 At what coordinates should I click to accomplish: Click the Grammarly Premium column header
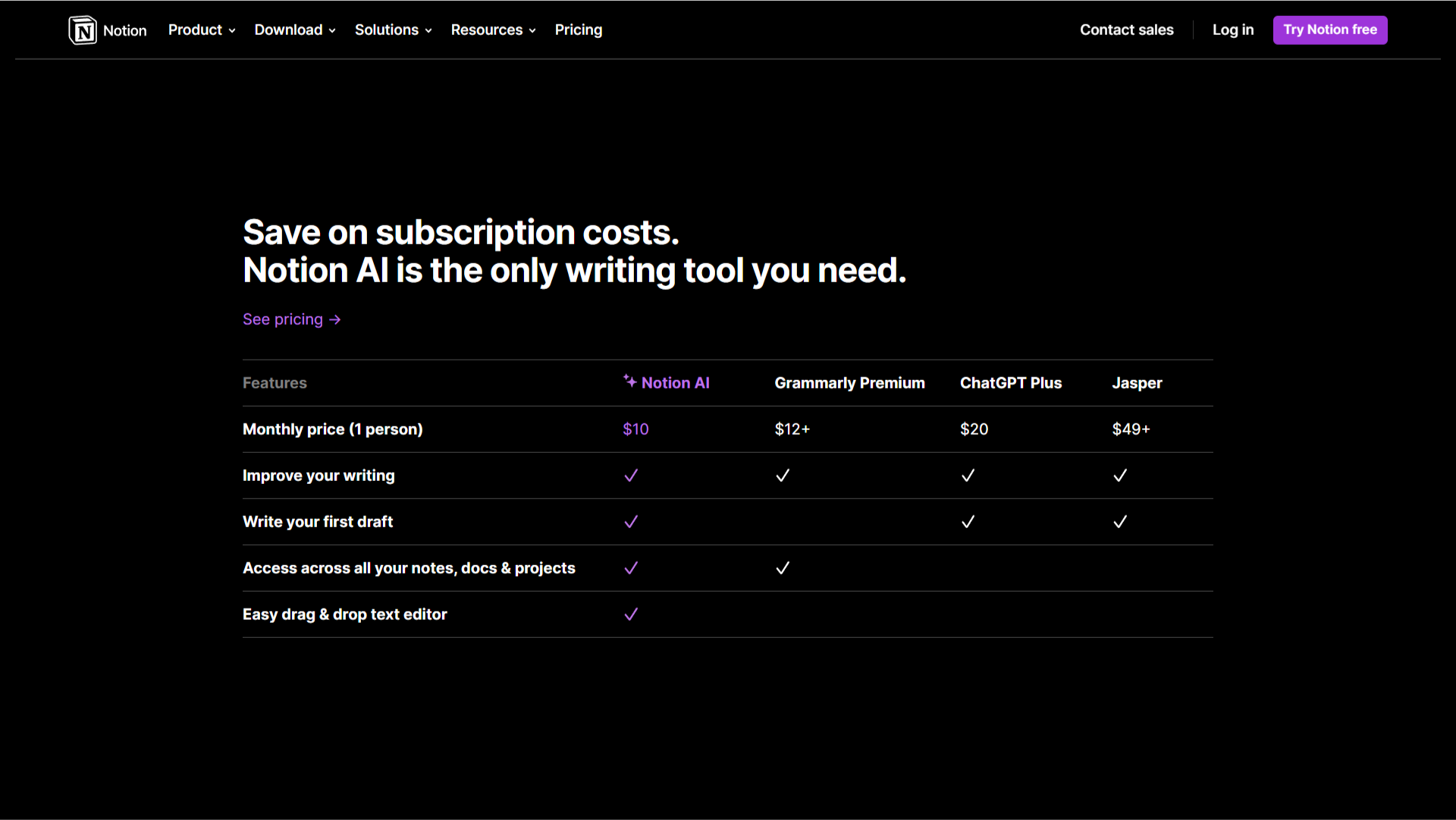(x=850, y=383)
